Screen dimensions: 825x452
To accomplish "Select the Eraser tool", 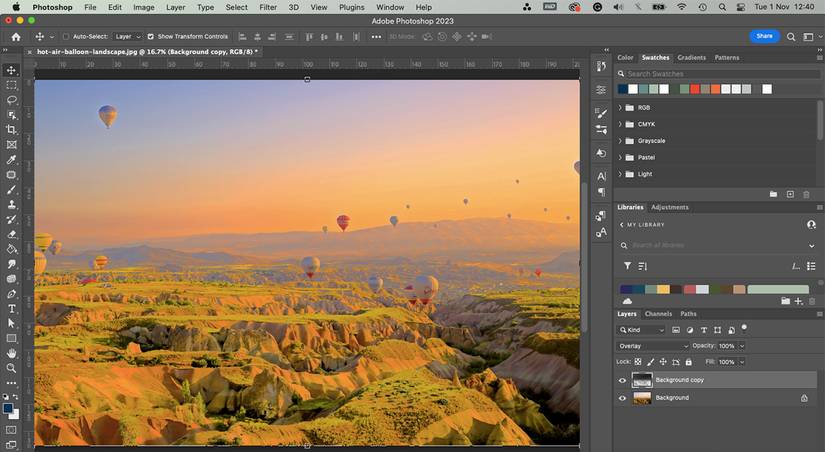I will tap(11, 234).
